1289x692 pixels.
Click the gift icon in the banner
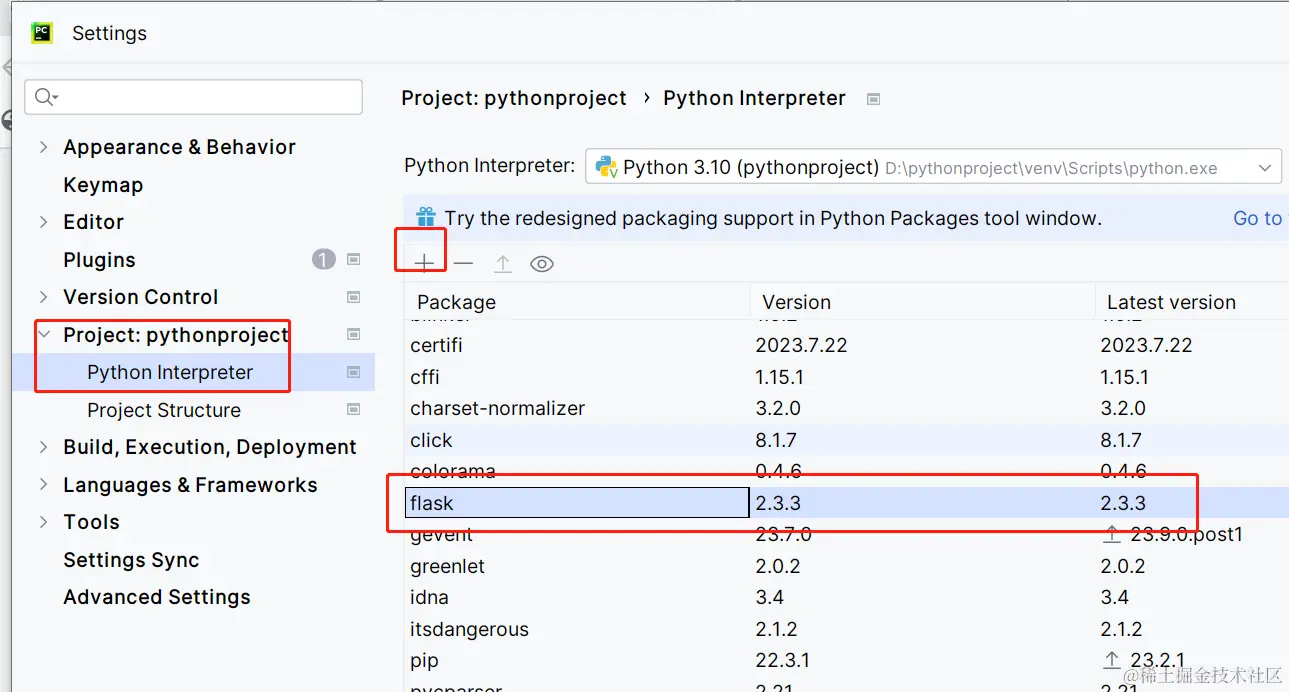tap(426, 217)
